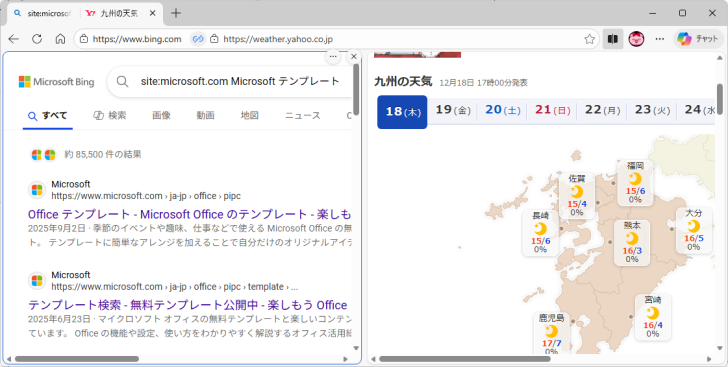The image size is (728, 367).
Task: Select the 地図 search tab
Action: point(249,115)
